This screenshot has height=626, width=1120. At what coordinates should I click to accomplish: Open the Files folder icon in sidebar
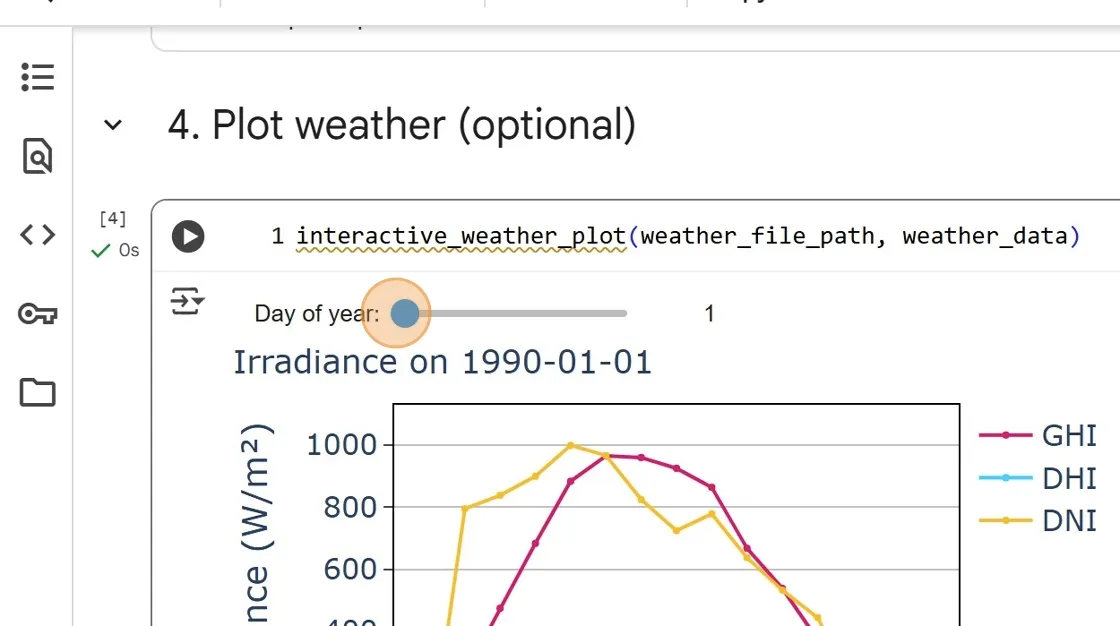37,392
